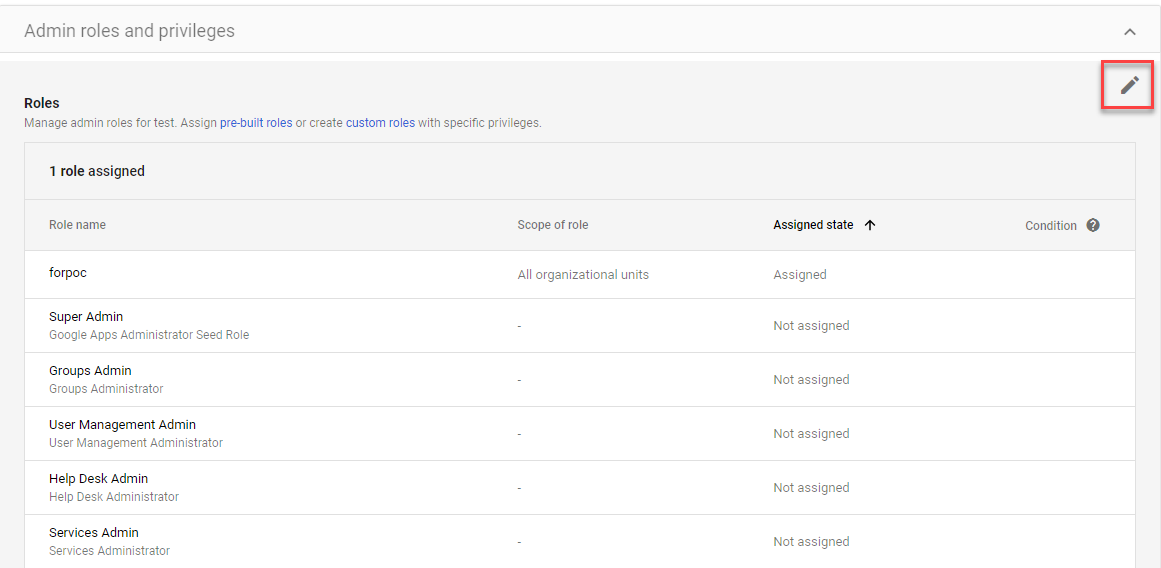Click the pencil edit roles icon
1161x568 pixels.
tap(1129, 85)
